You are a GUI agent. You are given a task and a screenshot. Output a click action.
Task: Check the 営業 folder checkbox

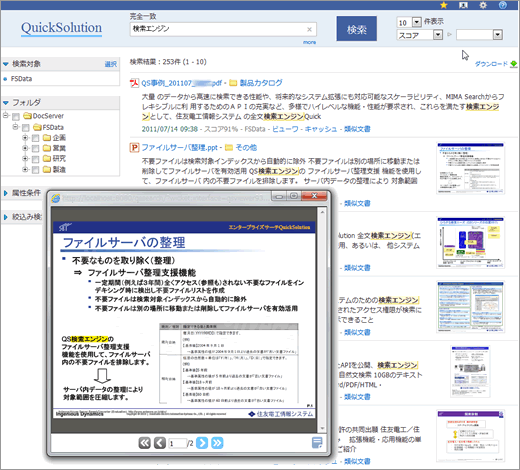[x=35, y=149]
